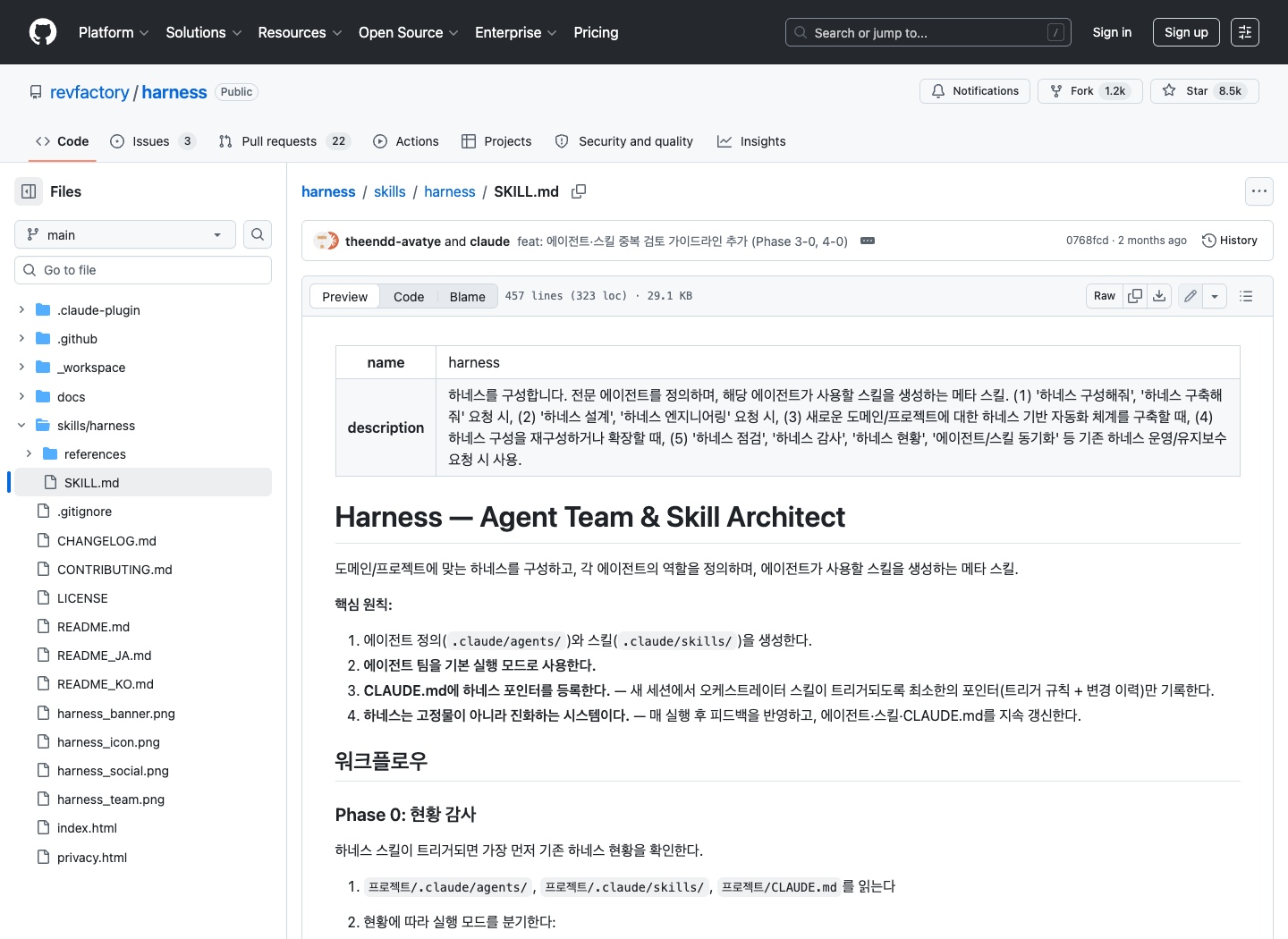Viewport: 1288px width, 939px height.
Task: Open the Open Source dropdown menu
Action: pyautogui.click(x=408, y=32)
